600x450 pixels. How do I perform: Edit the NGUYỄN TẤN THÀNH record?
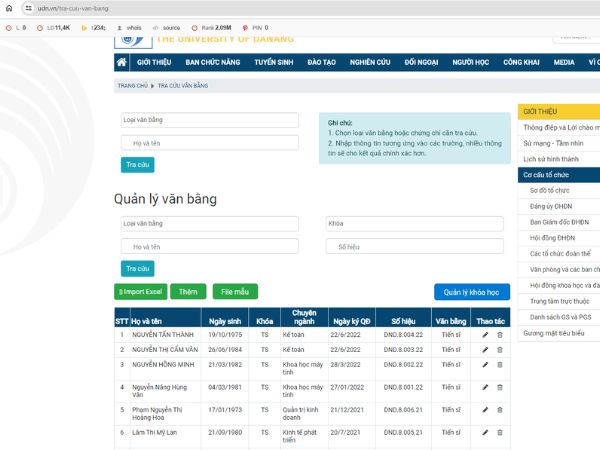click(x=485, y=335)
